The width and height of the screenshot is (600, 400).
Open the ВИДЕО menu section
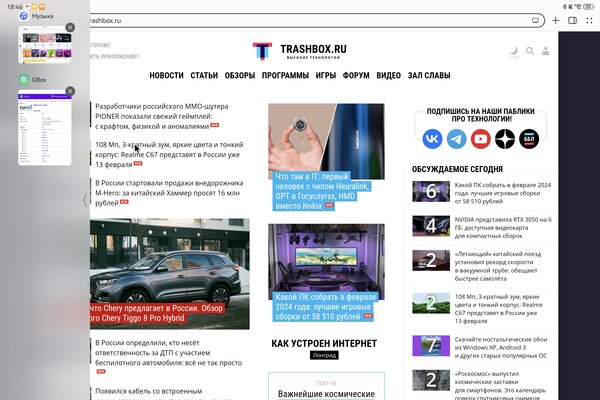pyautogui.click(x=388, y=75)
